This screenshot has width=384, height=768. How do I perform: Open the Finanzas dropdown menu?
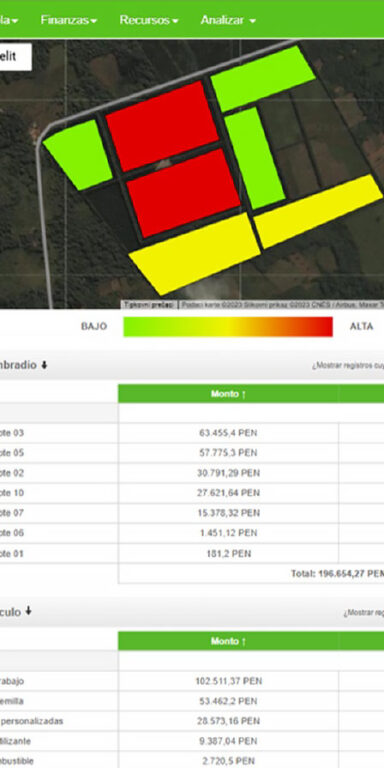(x=69, y=20)
